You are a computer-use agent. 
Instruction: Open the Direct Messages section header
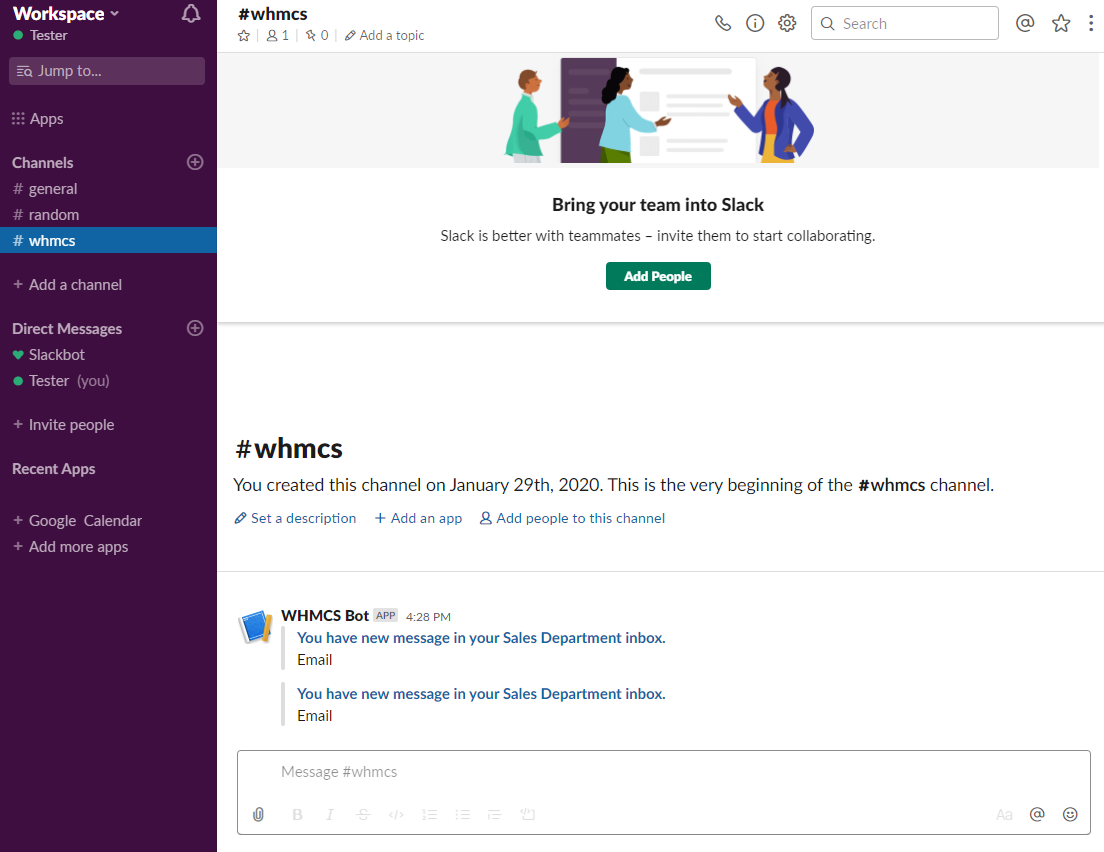coord(67,329)
